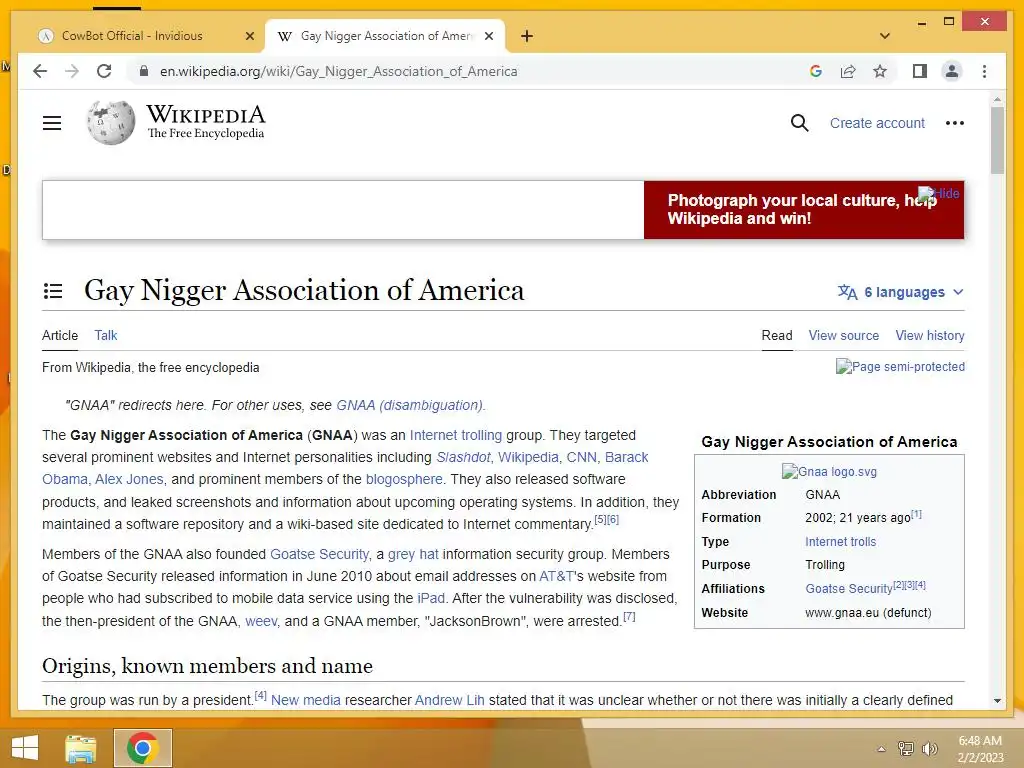Select the Read tab

click(777, 335)
